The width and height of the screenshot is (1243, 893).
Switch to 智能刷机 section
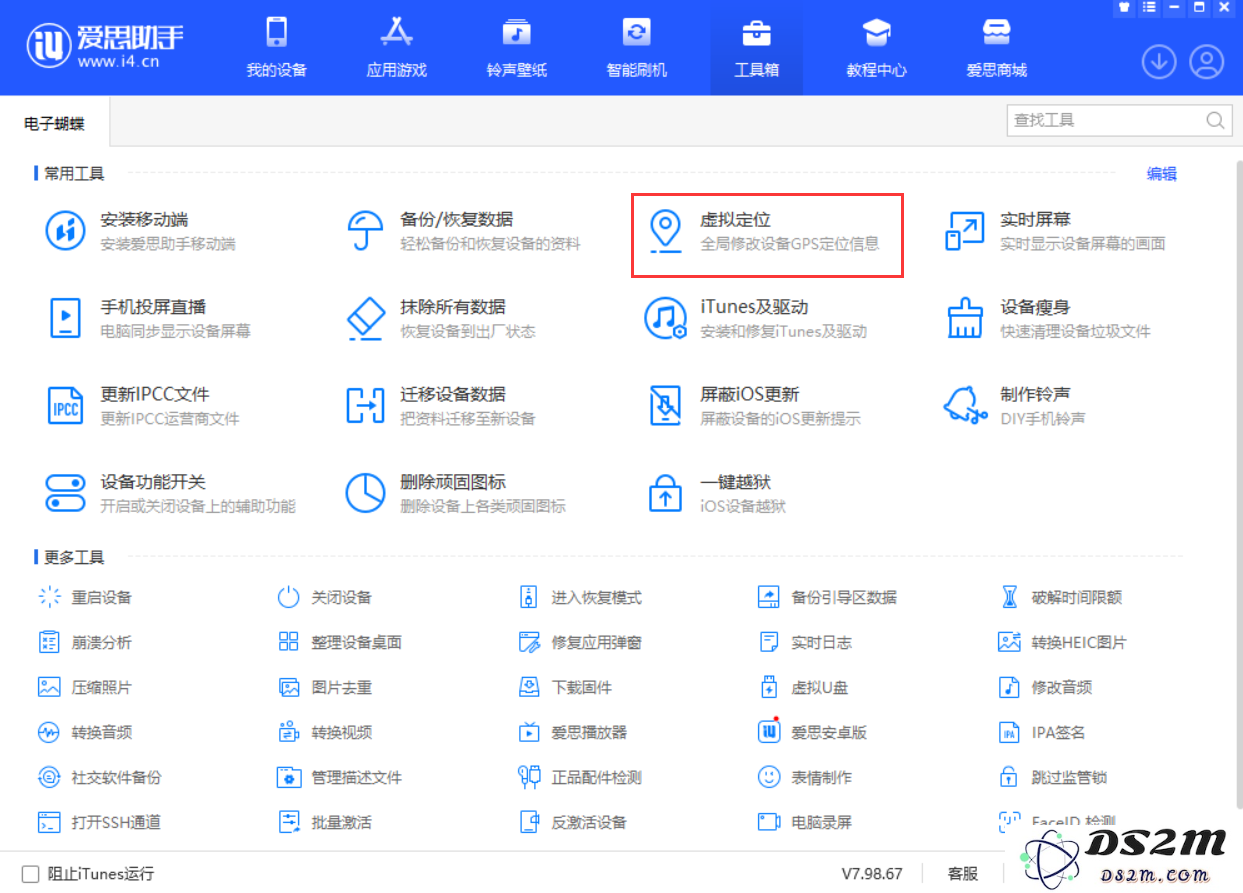point(637,48)
